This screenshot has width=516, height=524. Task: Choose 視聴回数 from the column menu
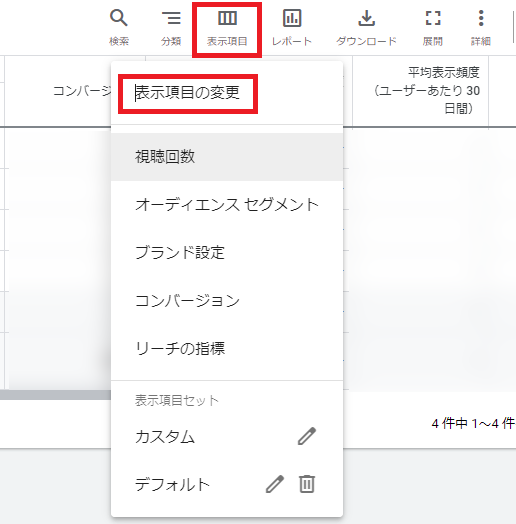pos(227,157)
